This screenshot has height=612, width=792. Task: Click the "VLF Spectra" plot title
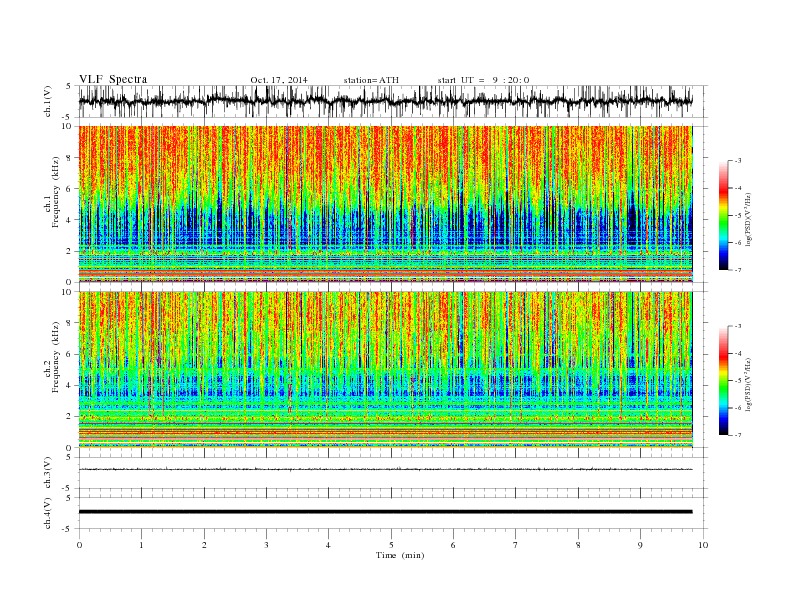113,79
